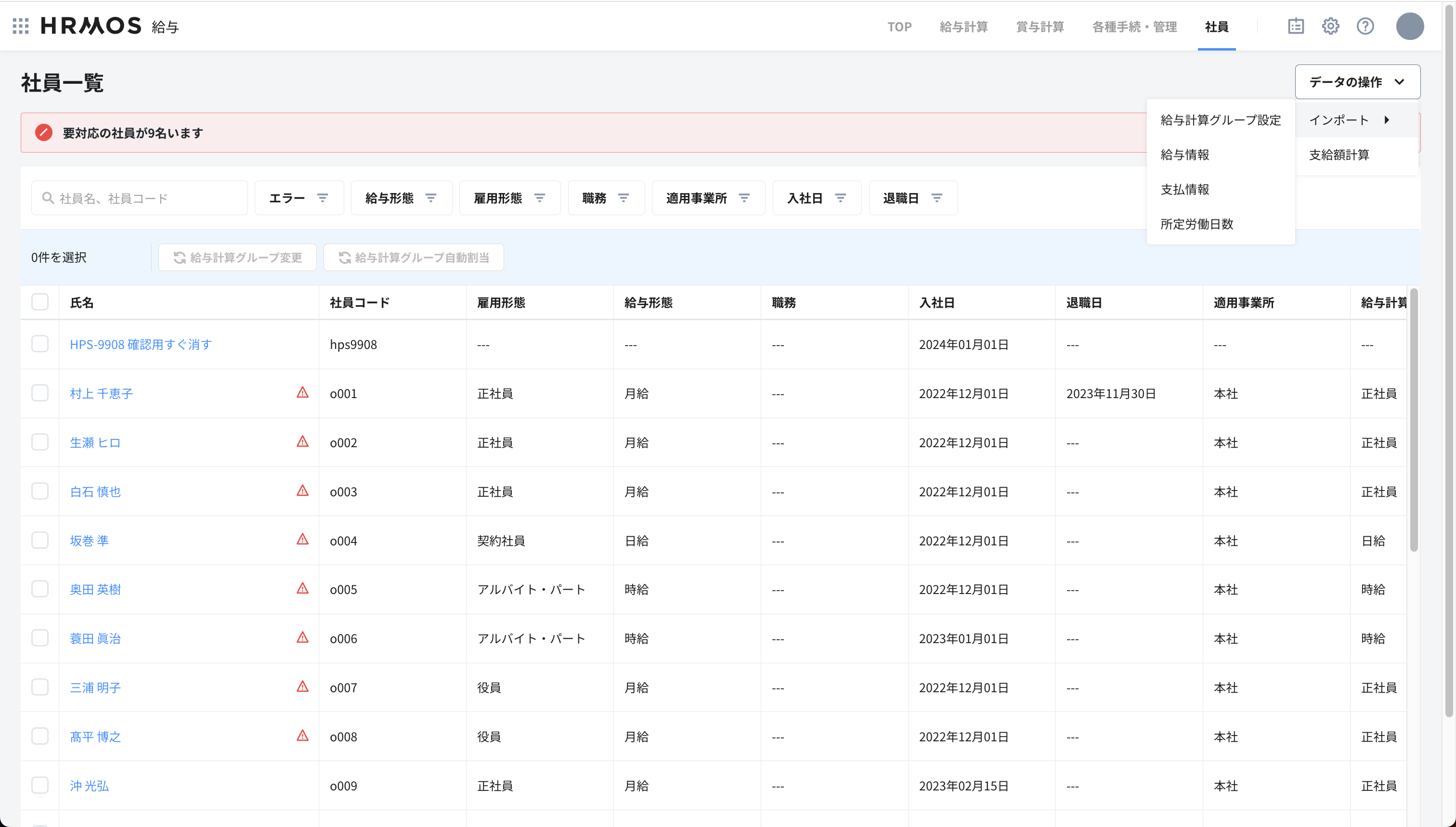Open the help question mark icon
Viewport: 1456px width, 827px height.
[1365, 26]
